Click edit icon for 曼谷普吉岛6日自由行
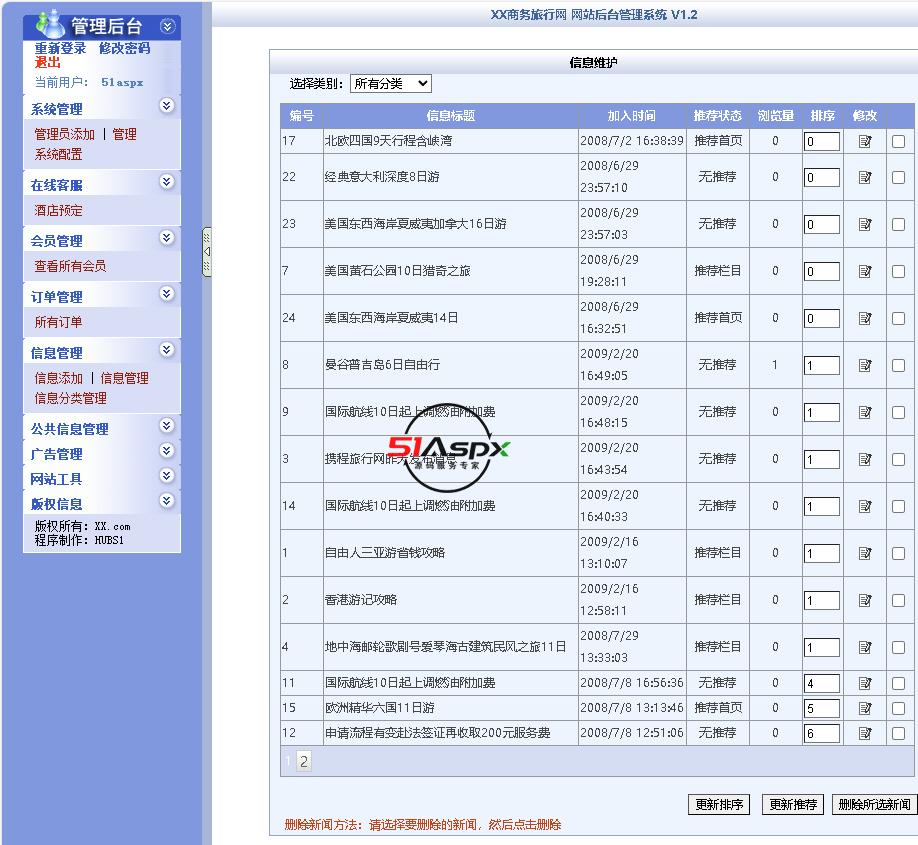 coord(865,365)
